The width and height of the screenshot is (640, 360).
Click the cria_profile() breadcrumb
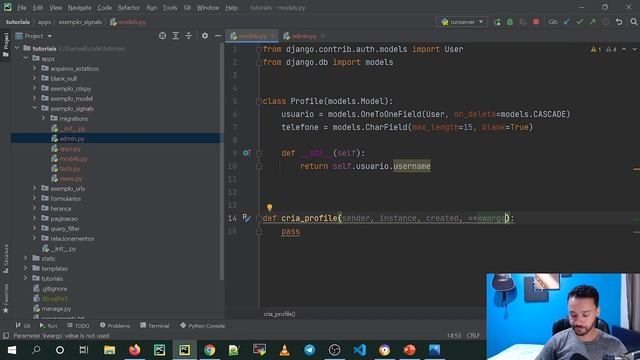pos(279,314)
